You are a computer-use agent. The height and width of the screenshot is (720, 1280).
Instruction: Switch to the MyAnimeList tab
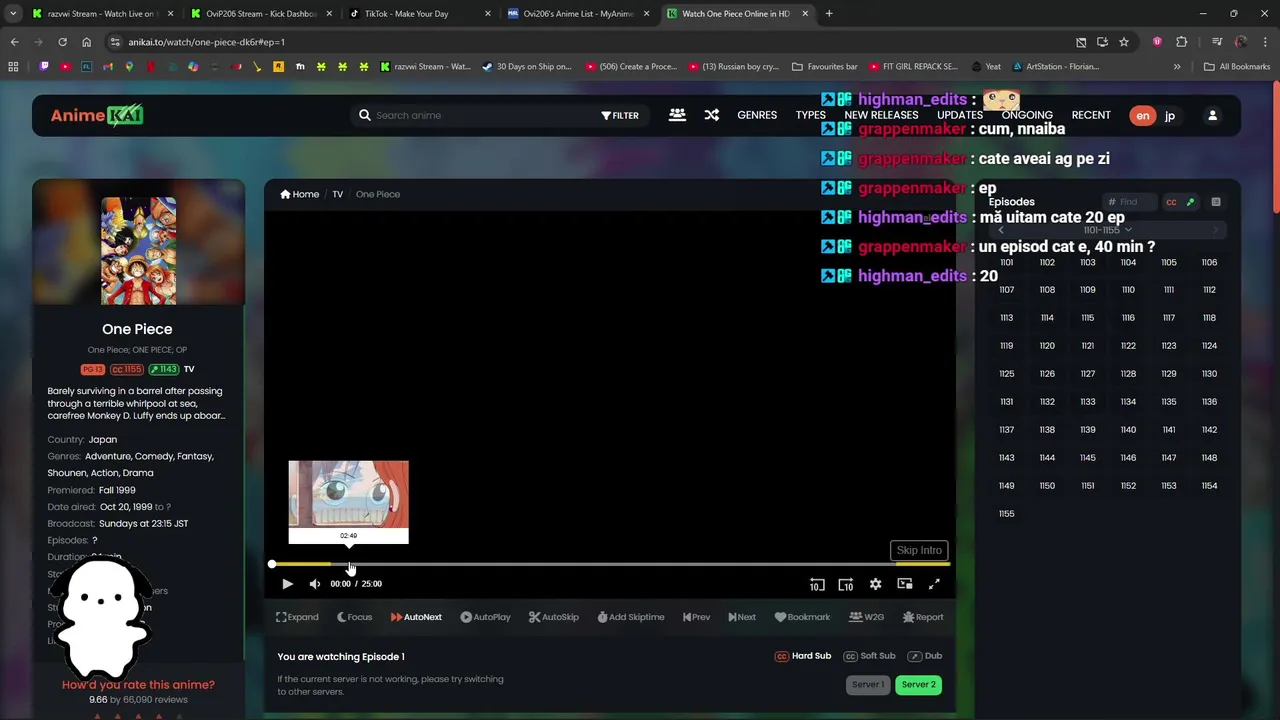tap(577, 14)
